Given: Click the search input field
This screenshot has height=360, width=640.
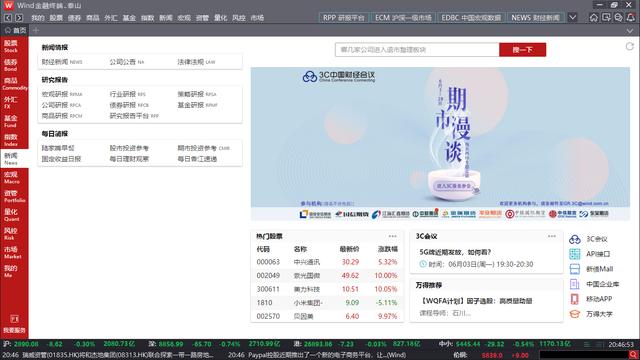Looking at the screenshot, I should 417,50.
